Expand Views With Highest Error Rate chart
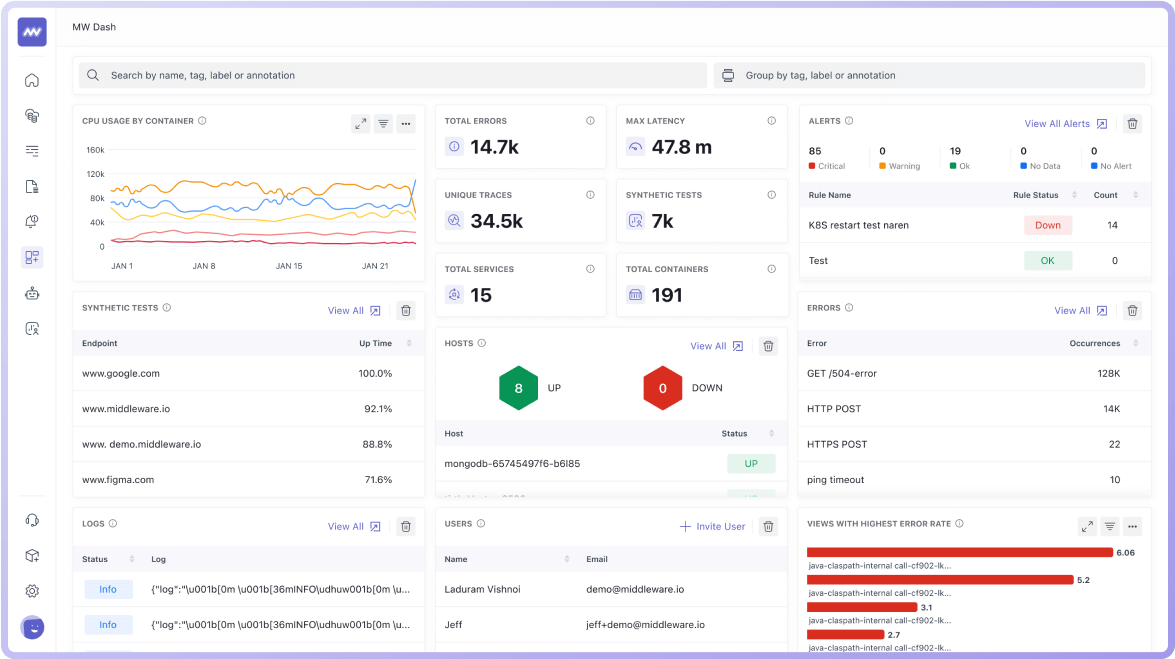The image size is (1175, 659). point(1087,526)
